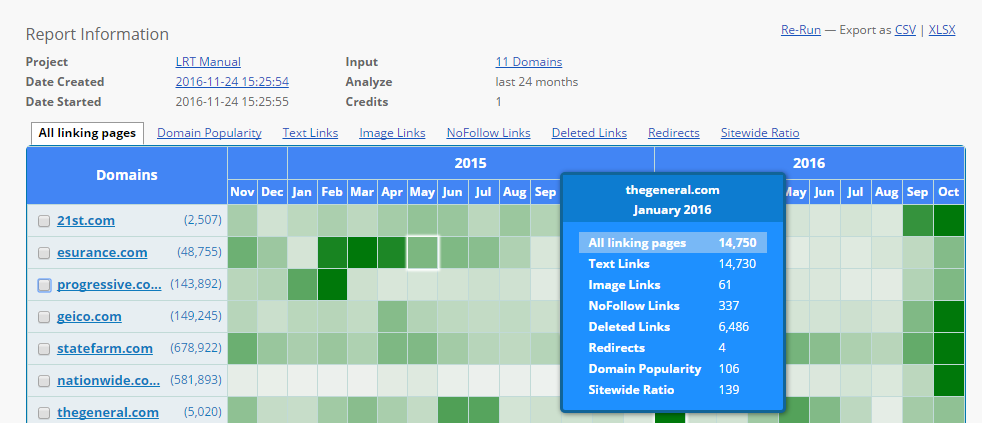Export the report as XLSX
982x423 pixels.
pos(942,29)
